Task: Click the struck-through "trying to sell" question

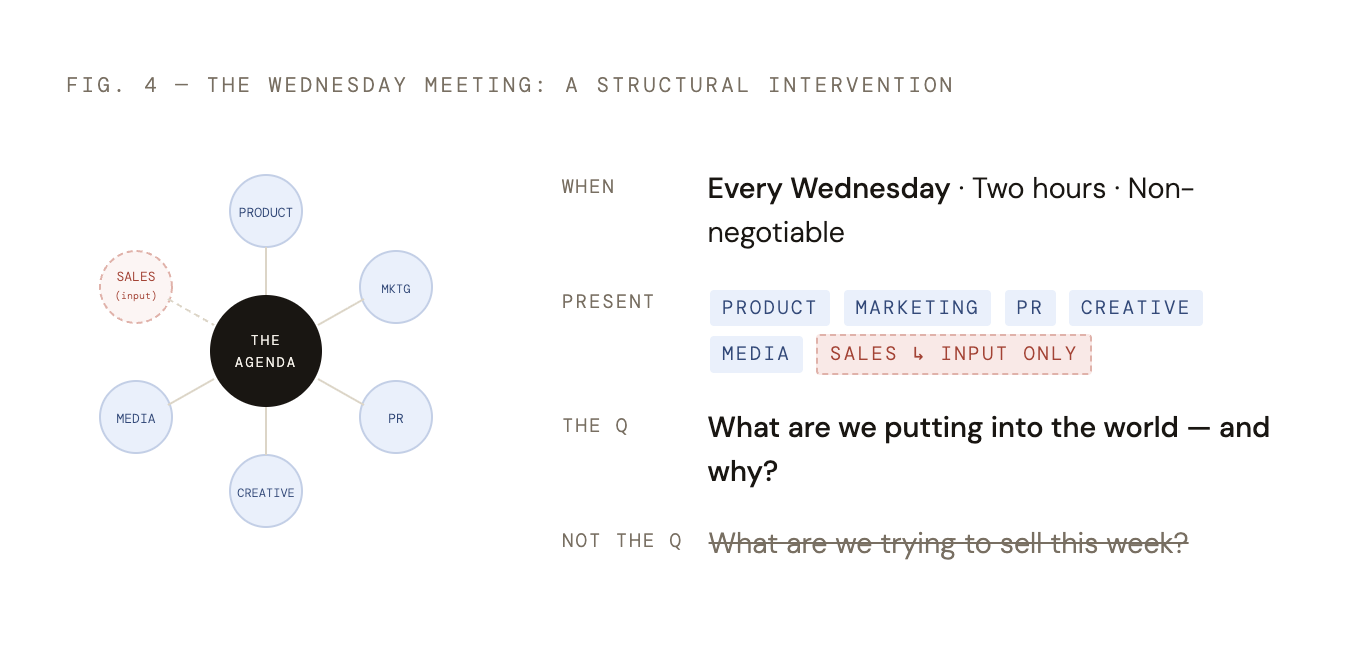Action: (947, 543)
